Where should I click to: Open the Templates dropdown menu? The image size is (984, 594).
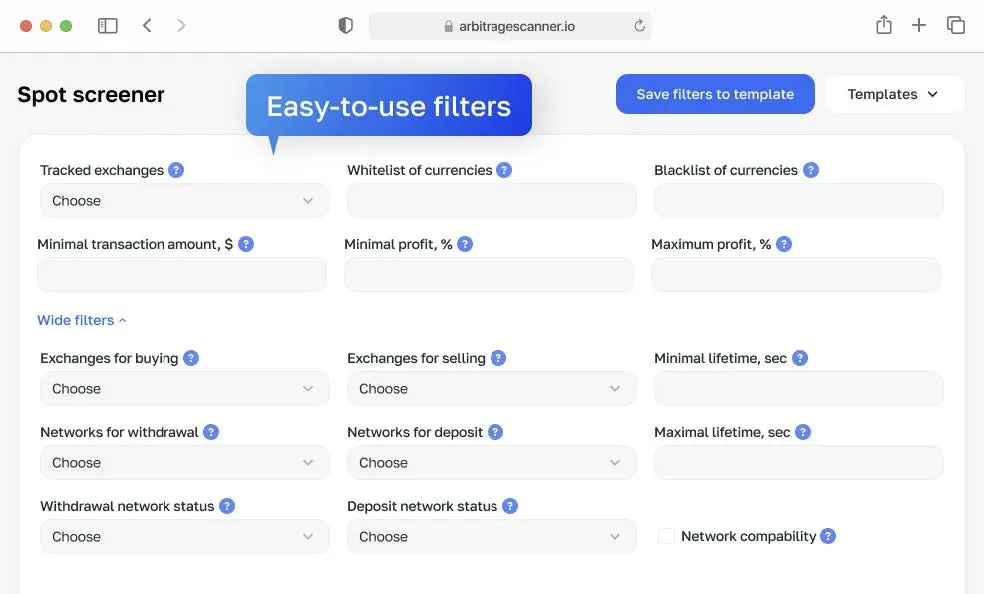(893, 94)
